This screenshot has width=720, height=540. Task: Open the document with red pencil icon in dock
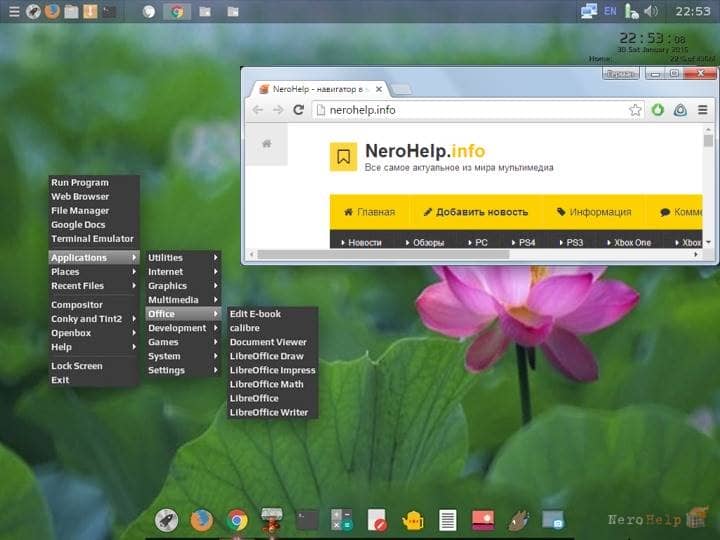point(377,520)
